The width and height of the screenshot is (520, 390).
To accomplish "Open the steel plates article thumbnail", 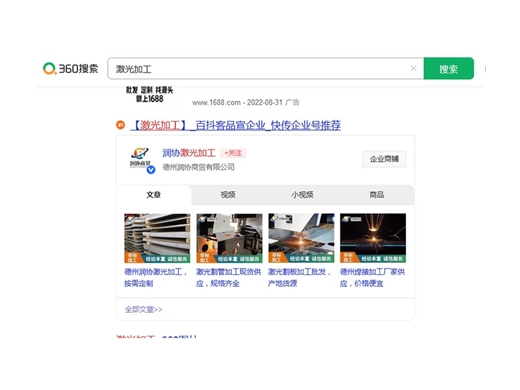I will pos(157,238).
